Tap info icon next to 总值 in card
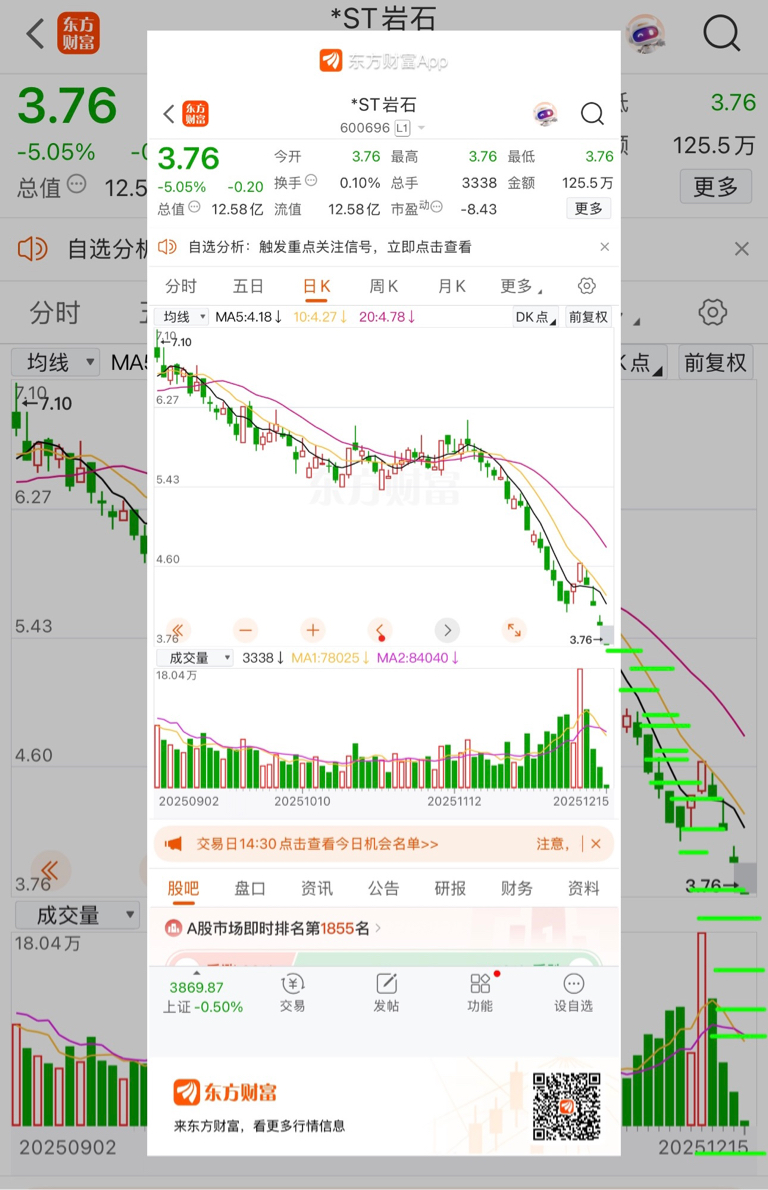 [x=194, y=206]
